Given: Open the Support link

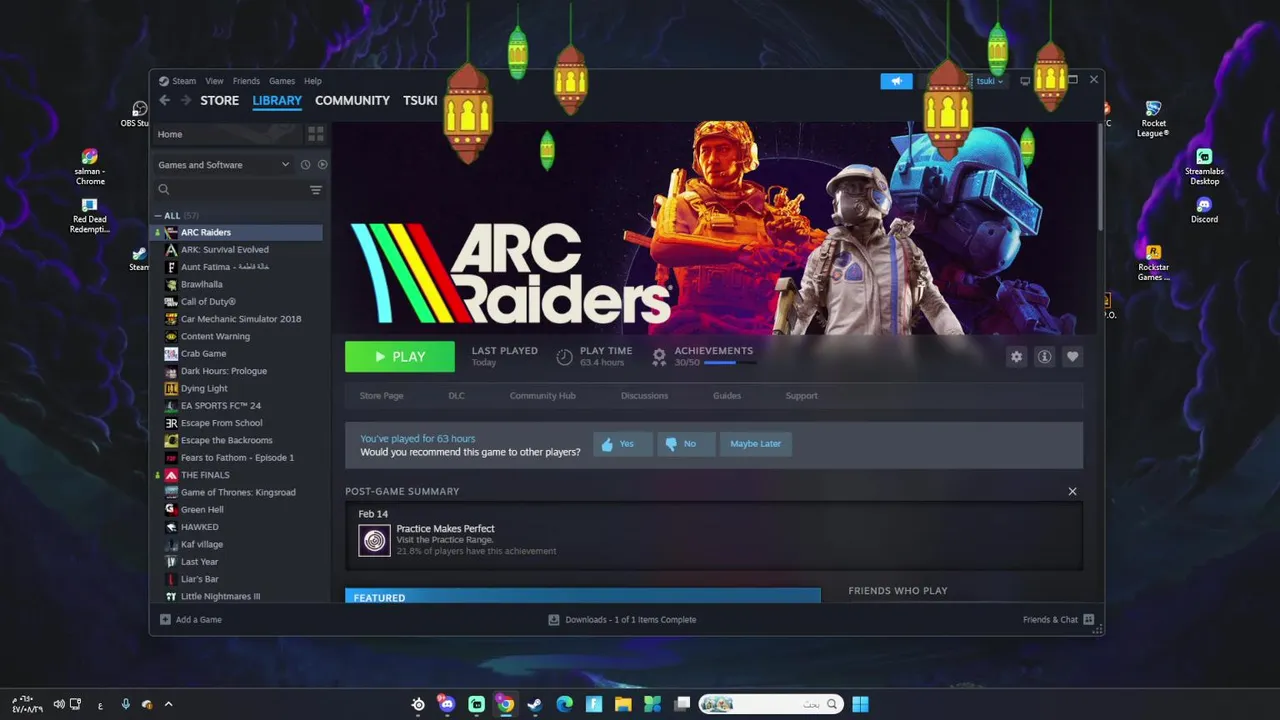Looking at the screenshot, I should tap(801, 396).
